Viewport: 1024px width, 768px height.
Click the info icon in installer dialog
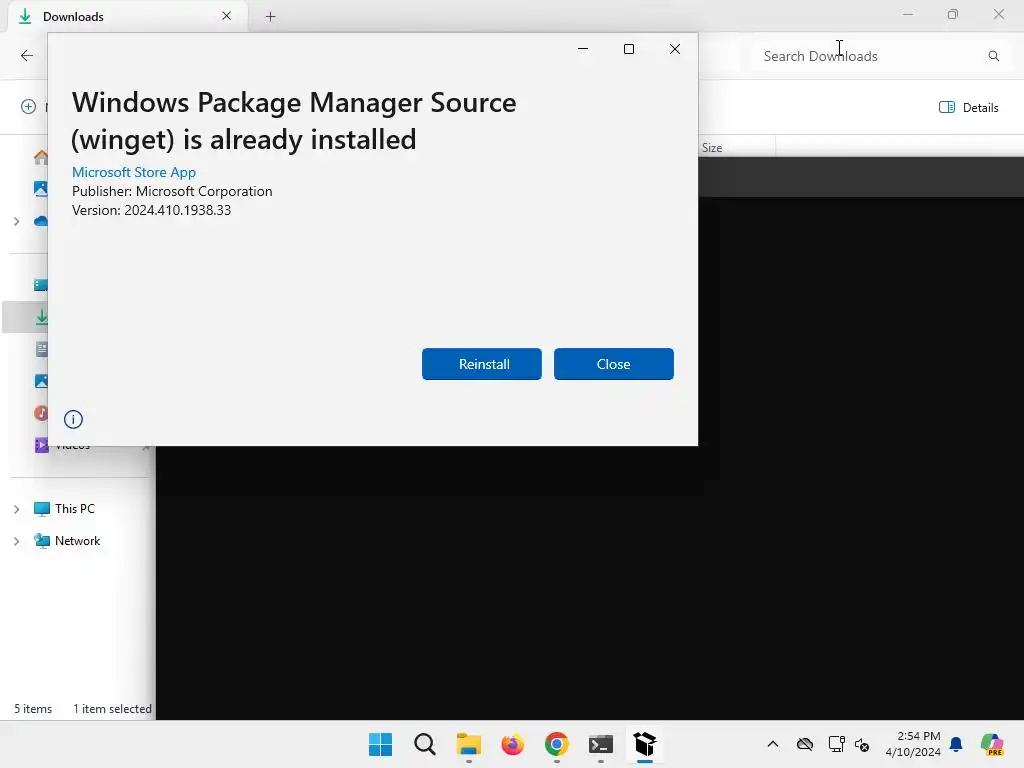coord(73,419)
